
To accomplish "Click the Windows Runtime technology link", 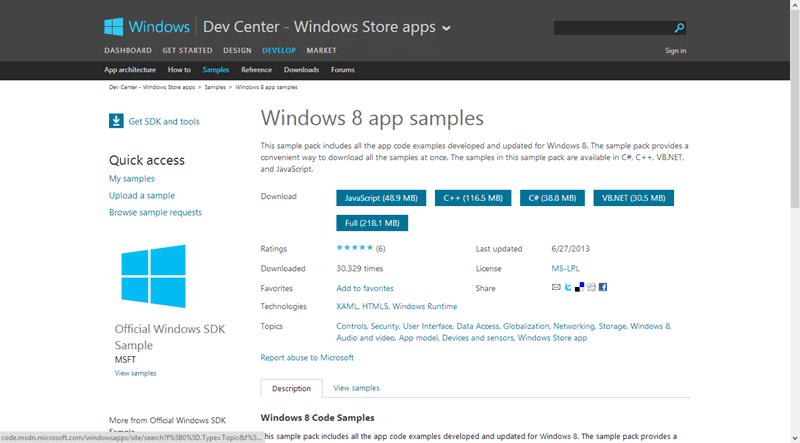I will click(x=424, y=306).
